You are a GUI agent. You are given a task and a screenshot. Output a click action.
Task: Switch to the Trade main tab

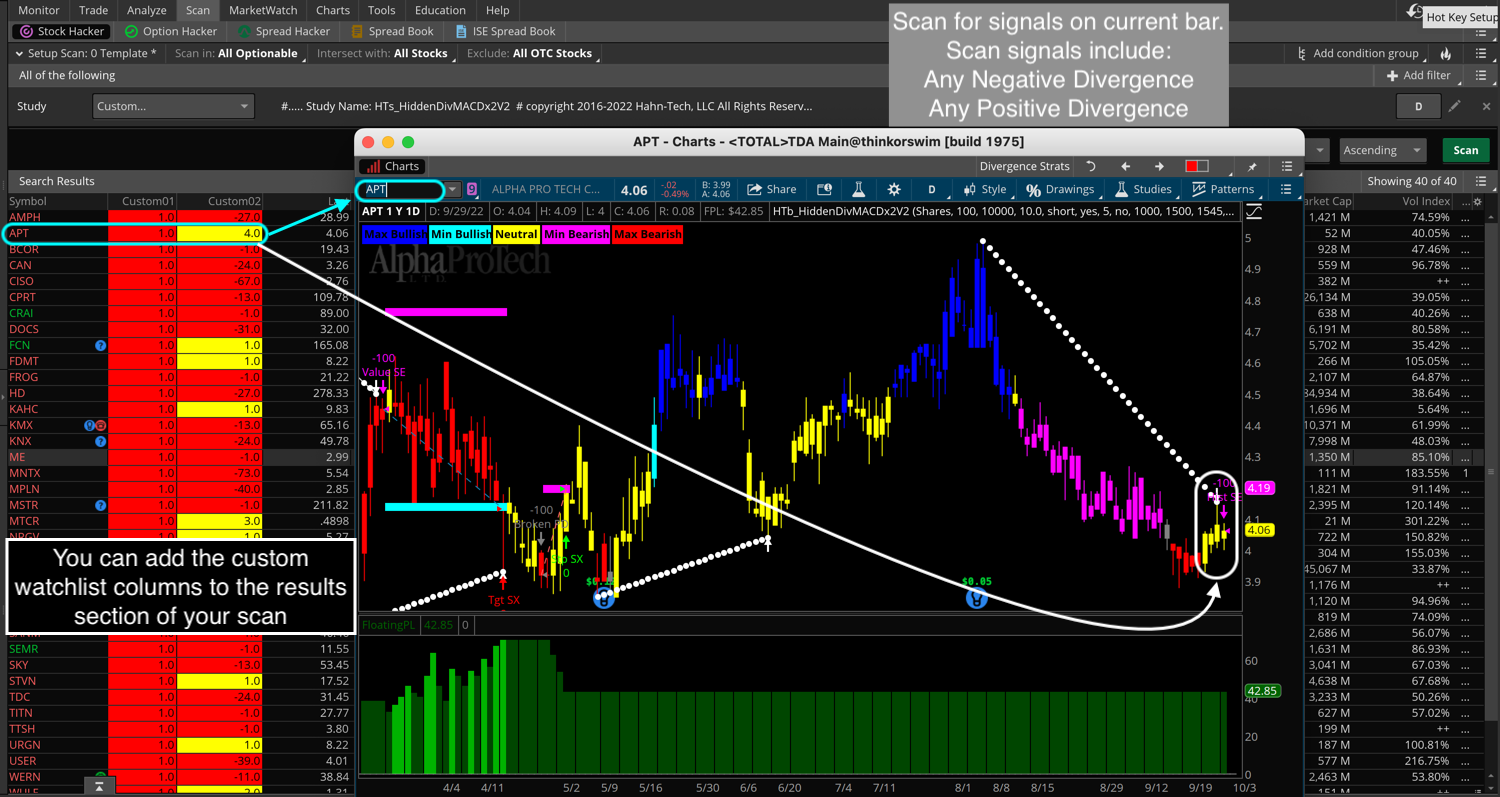pos(93,10)
